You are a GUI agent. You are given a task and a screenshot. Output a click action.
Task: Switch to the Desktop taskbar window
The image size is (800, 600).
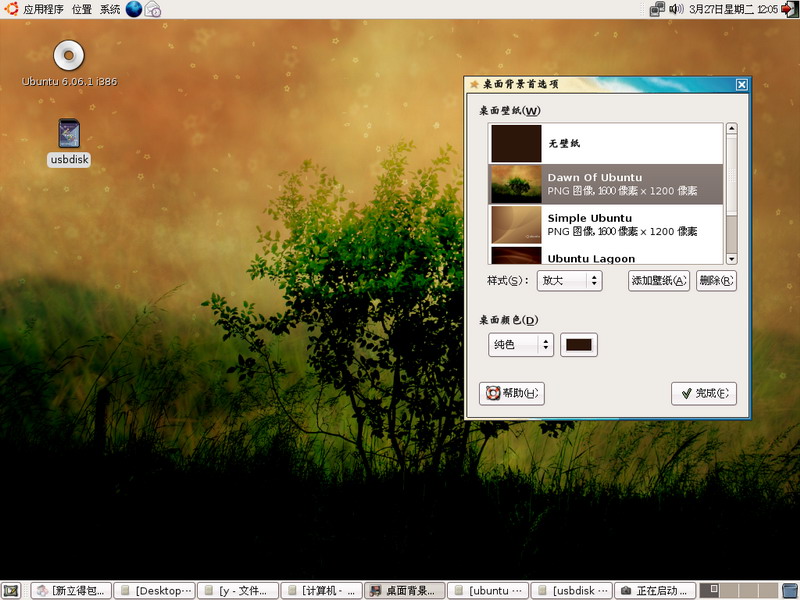pos(155,591)
